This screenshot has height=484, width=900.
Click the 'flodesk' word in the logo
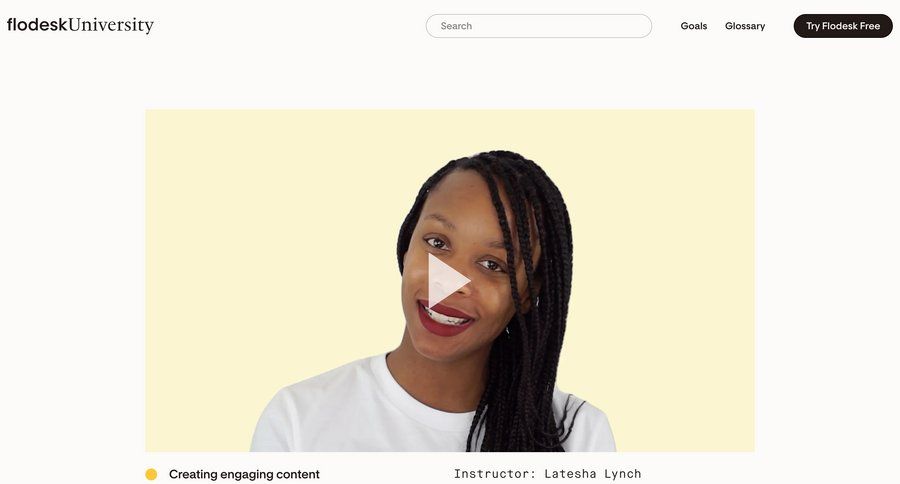37,25
